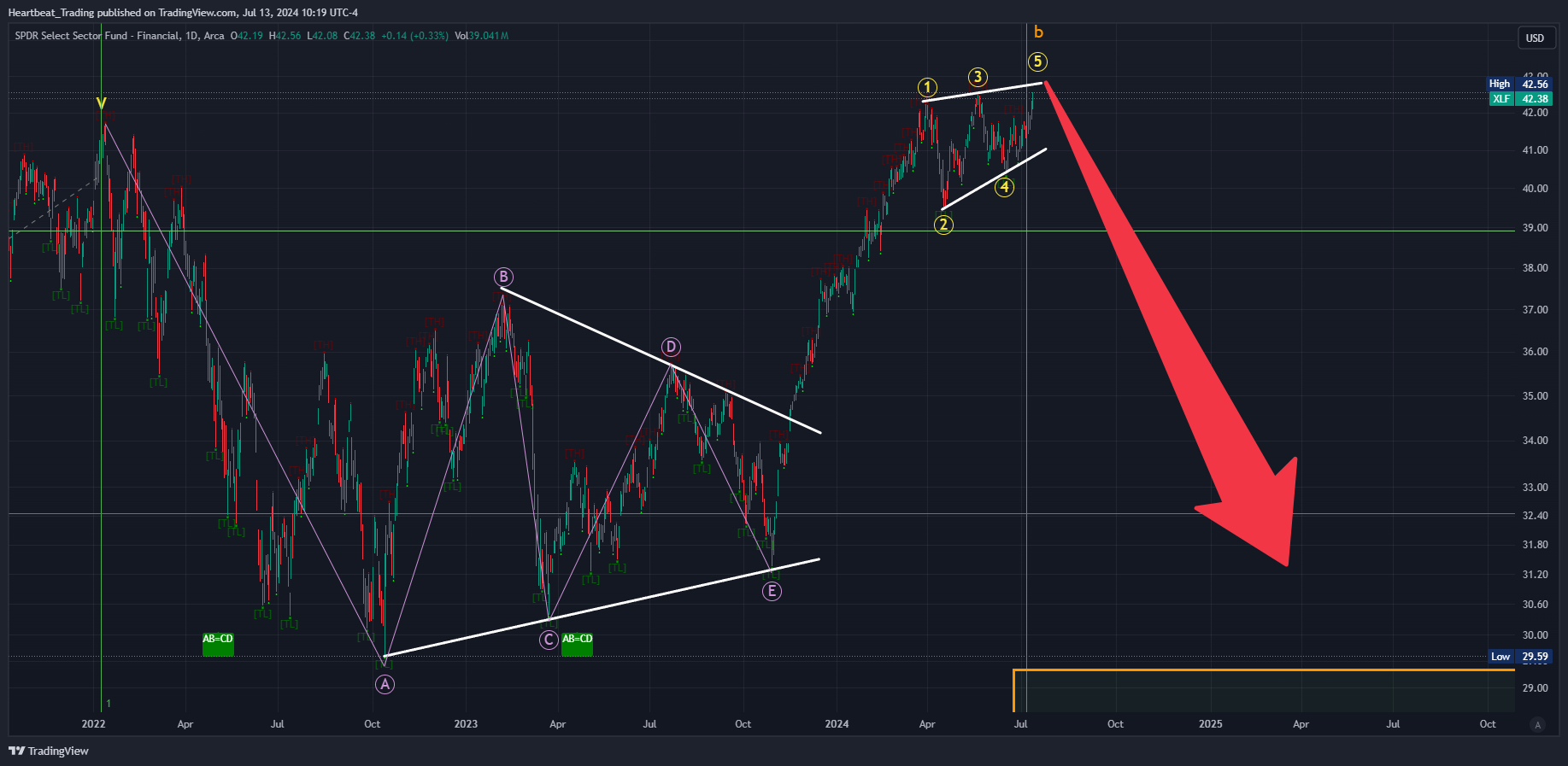Select the yellow circled wave number 2
The width and height of the screenshot is (1568, 766).
tap(943, 225)
